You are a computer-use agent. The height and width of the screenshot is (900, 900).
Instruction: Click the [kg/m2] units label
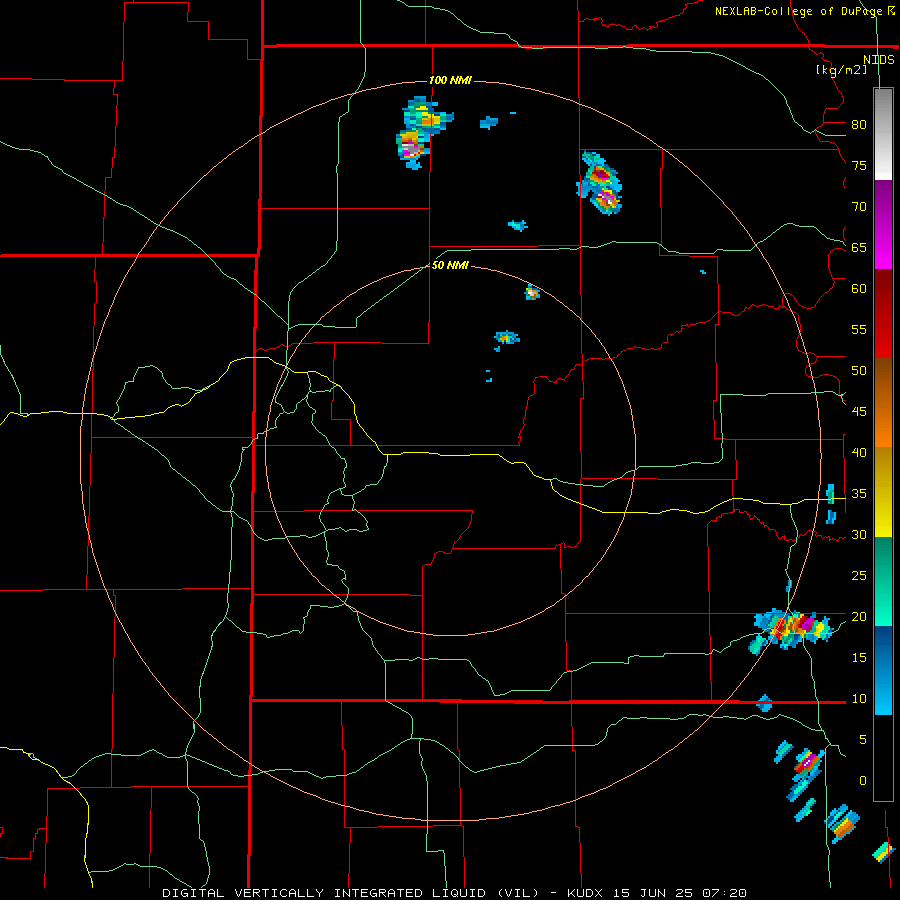[841, 70]
